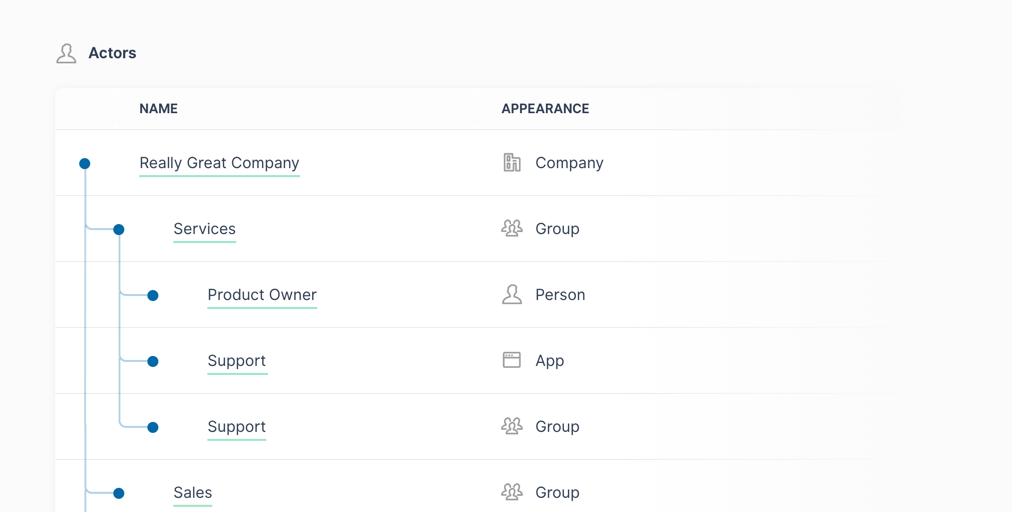Screen dimensions: 1012x512
Task: Open the Support link with App appearance
Action: click(x=237, y=361)
